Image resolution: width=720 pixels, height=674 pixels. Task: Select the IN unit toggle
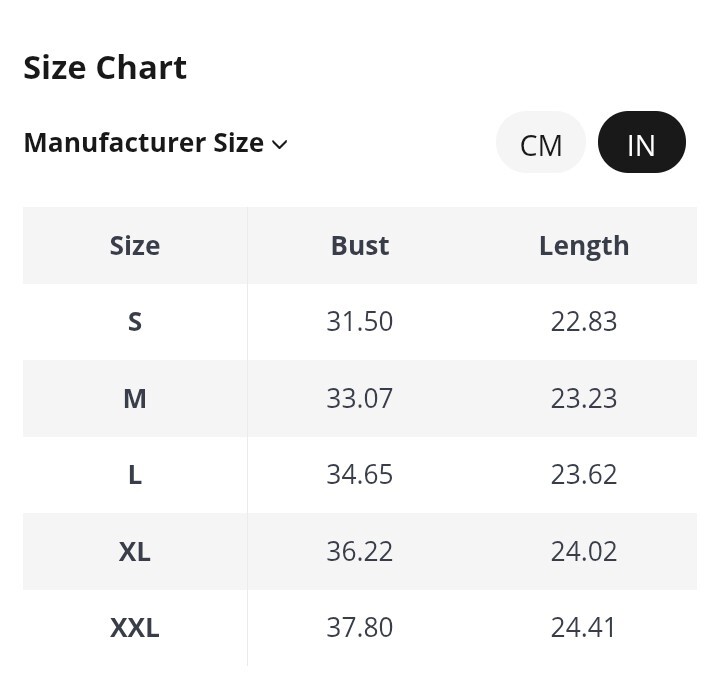(641, 142)
